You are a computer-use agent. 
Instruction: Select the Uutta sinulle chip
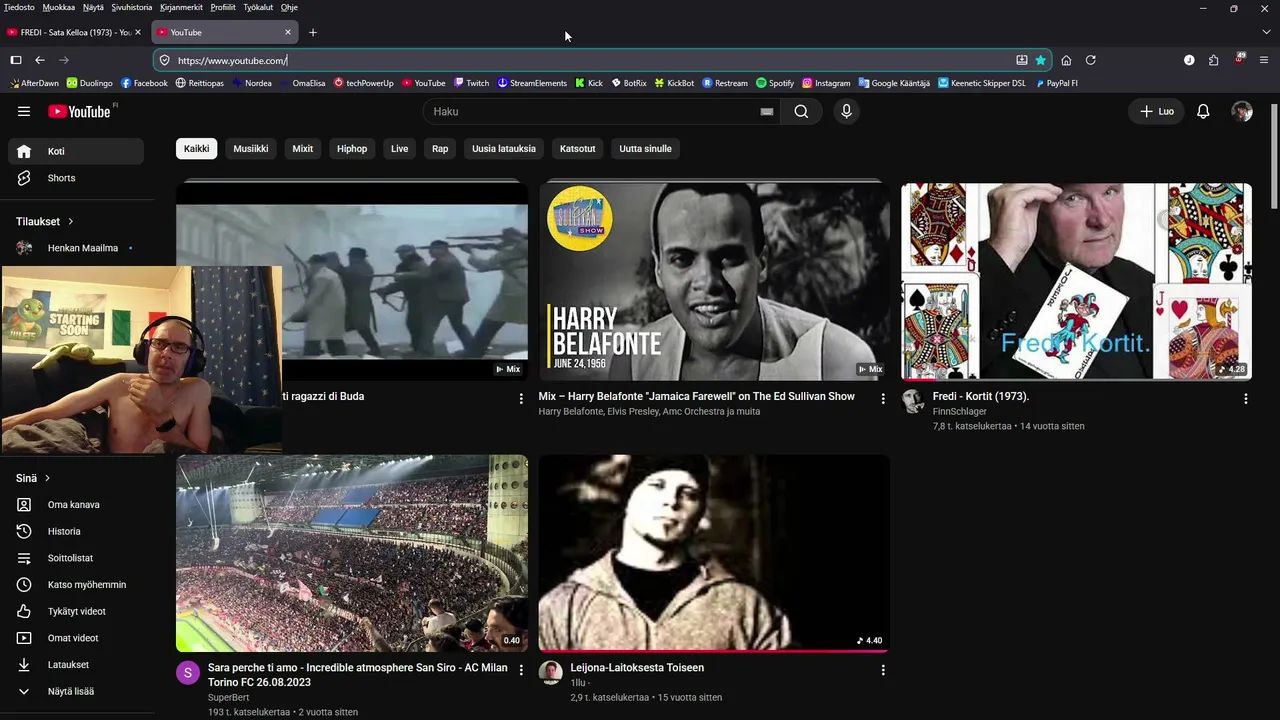tap(646, 148)
